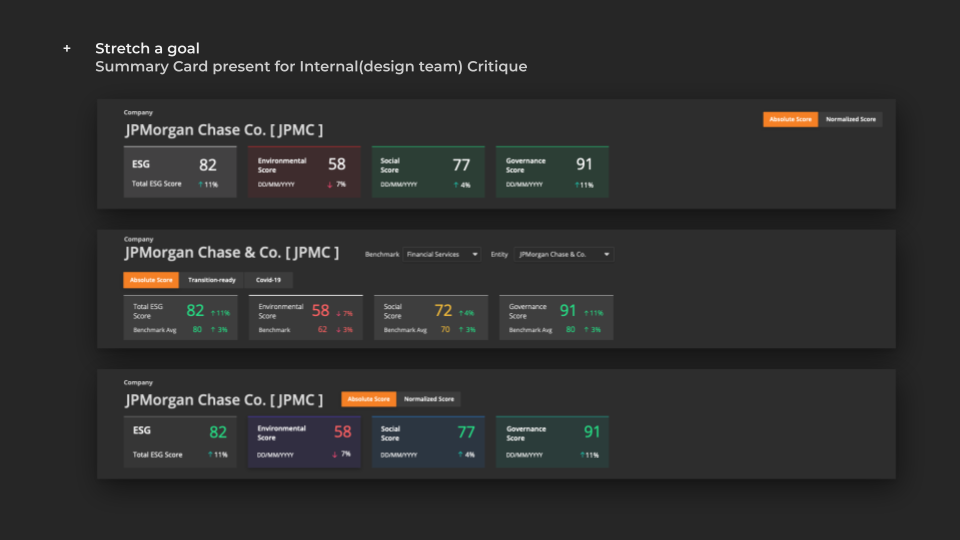Open the Governance Score tile with white 91
The height and width of the screenshot is (540, 960).
click(x=552, y=171)
